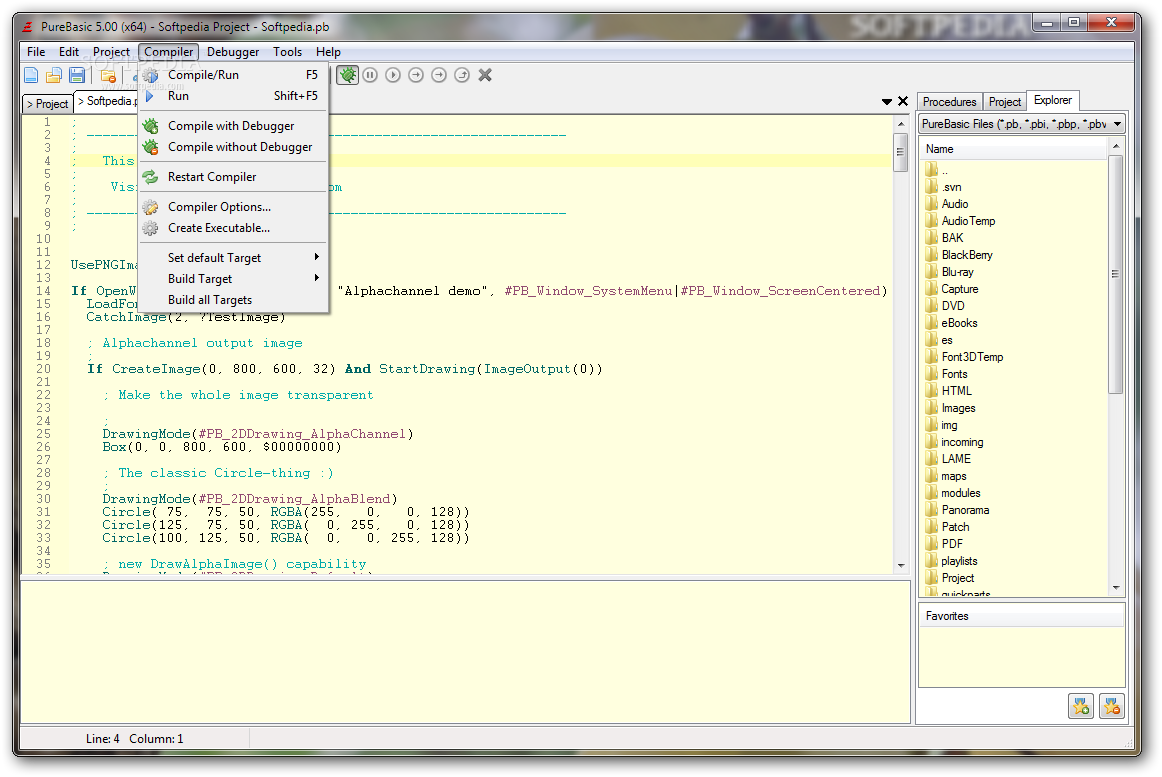
Task: Click the Remove Favorite star icon with minus
Action: (x=1112, y=706)
